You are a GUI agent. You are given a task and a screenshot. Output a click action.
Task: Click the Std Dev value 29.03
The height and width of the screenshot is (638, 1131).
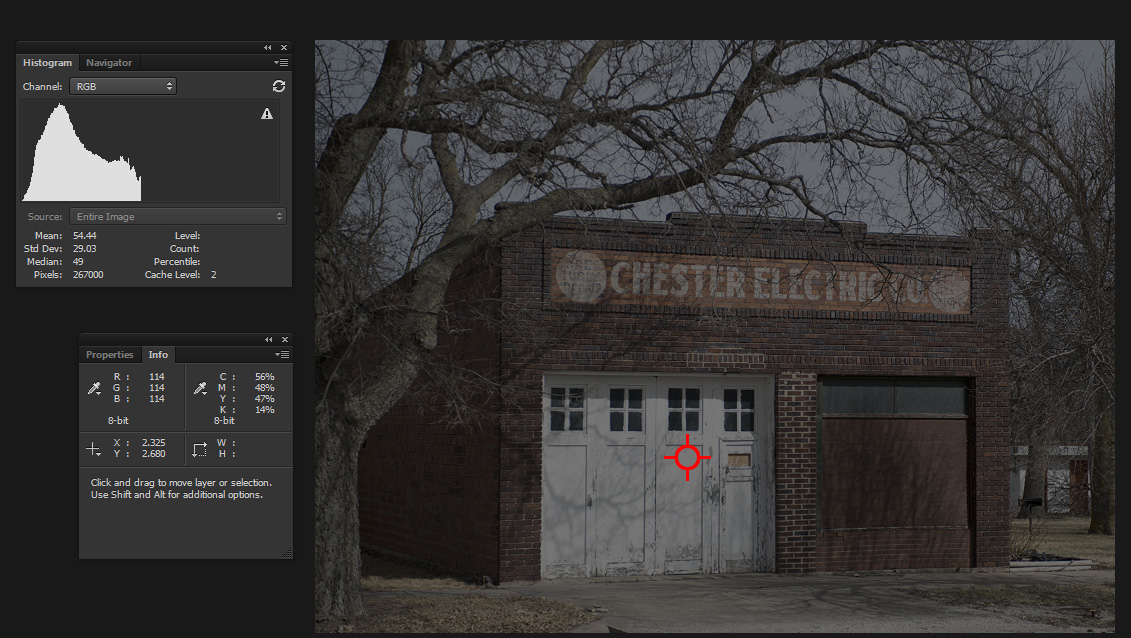tap(84, 249)
